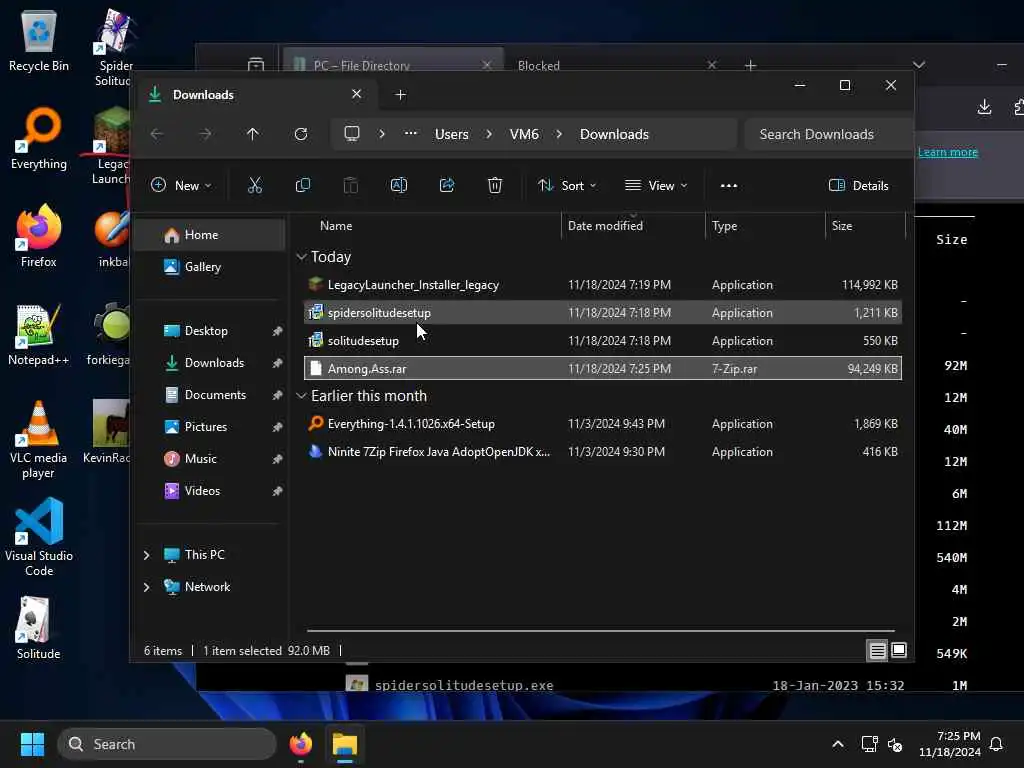Add a new File Explorer tab
Screen dimensions: 1024x768
click(400, 95)
